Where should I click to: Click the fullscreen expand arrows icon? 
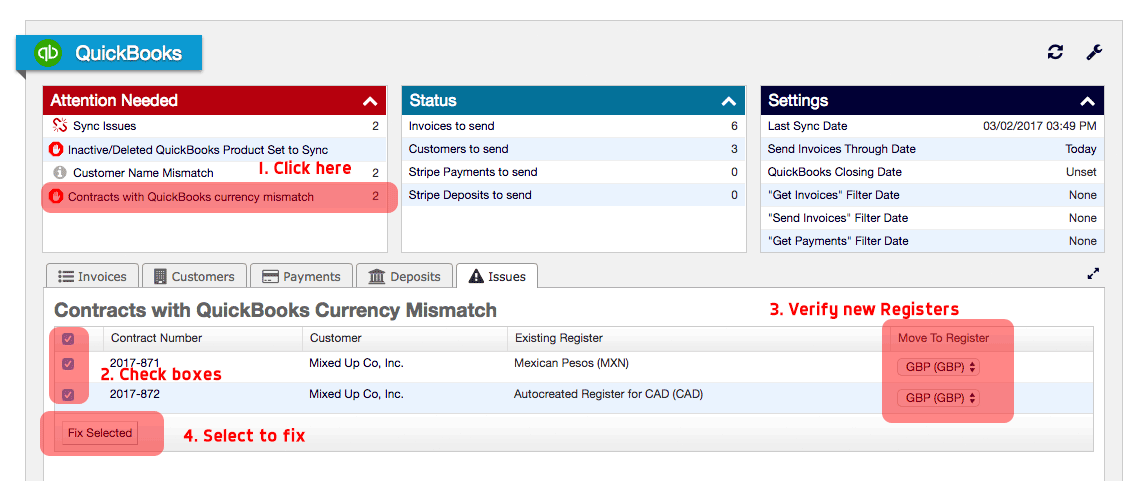tap(1093, 274)
